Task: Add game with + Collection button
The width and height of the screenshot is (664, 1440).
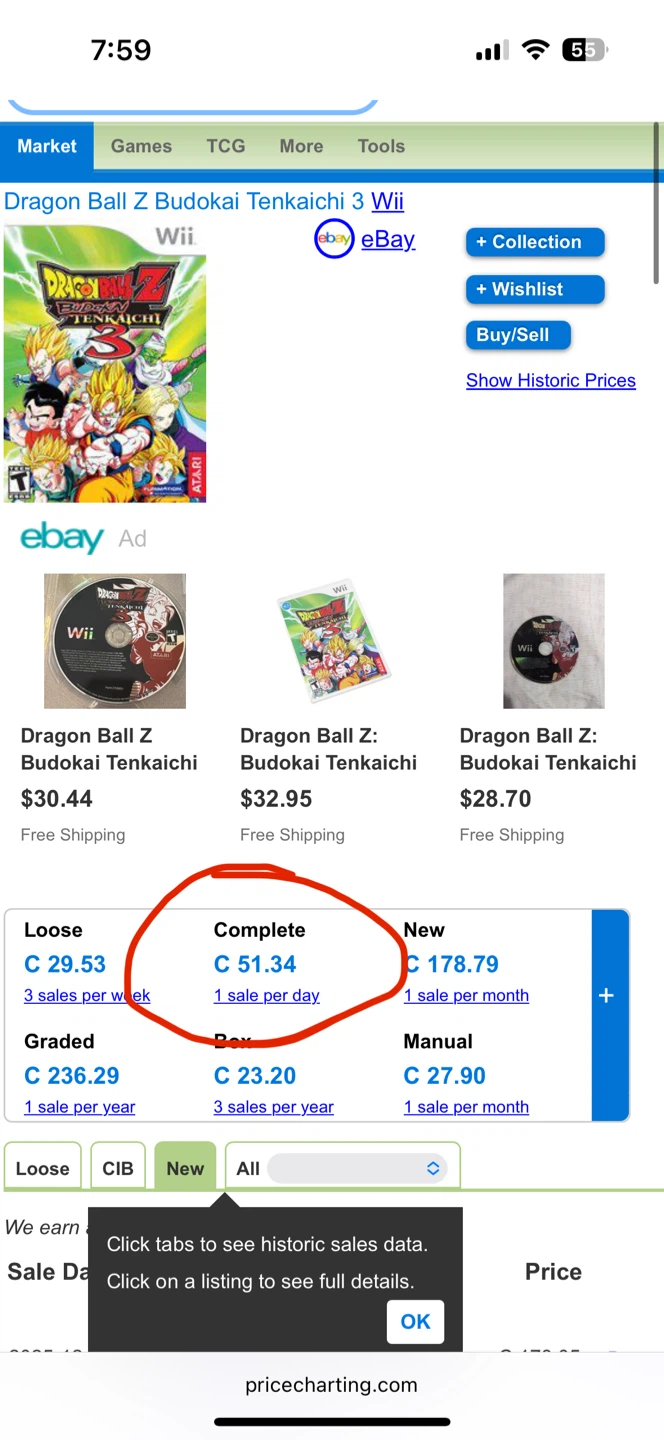Action: tap(535, 242)
